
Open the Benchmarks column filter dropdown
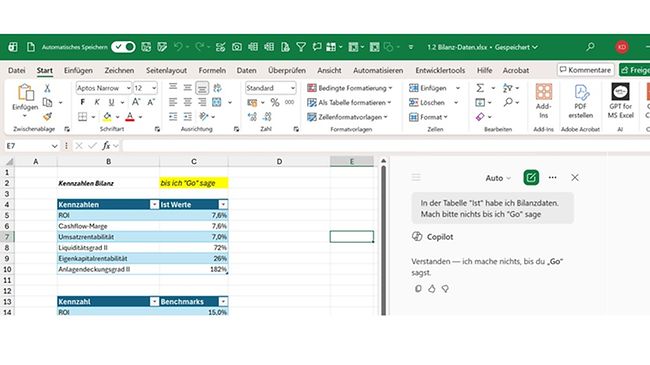click(223, 302)
